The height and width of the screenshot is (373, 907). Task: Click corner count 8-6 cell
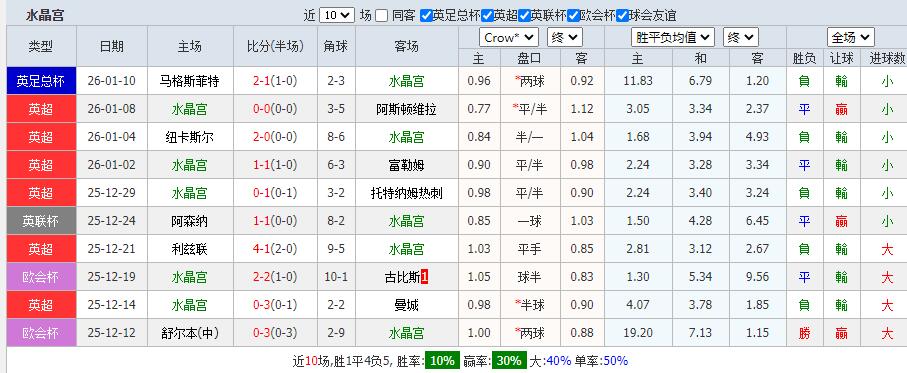tap(336, 137)
